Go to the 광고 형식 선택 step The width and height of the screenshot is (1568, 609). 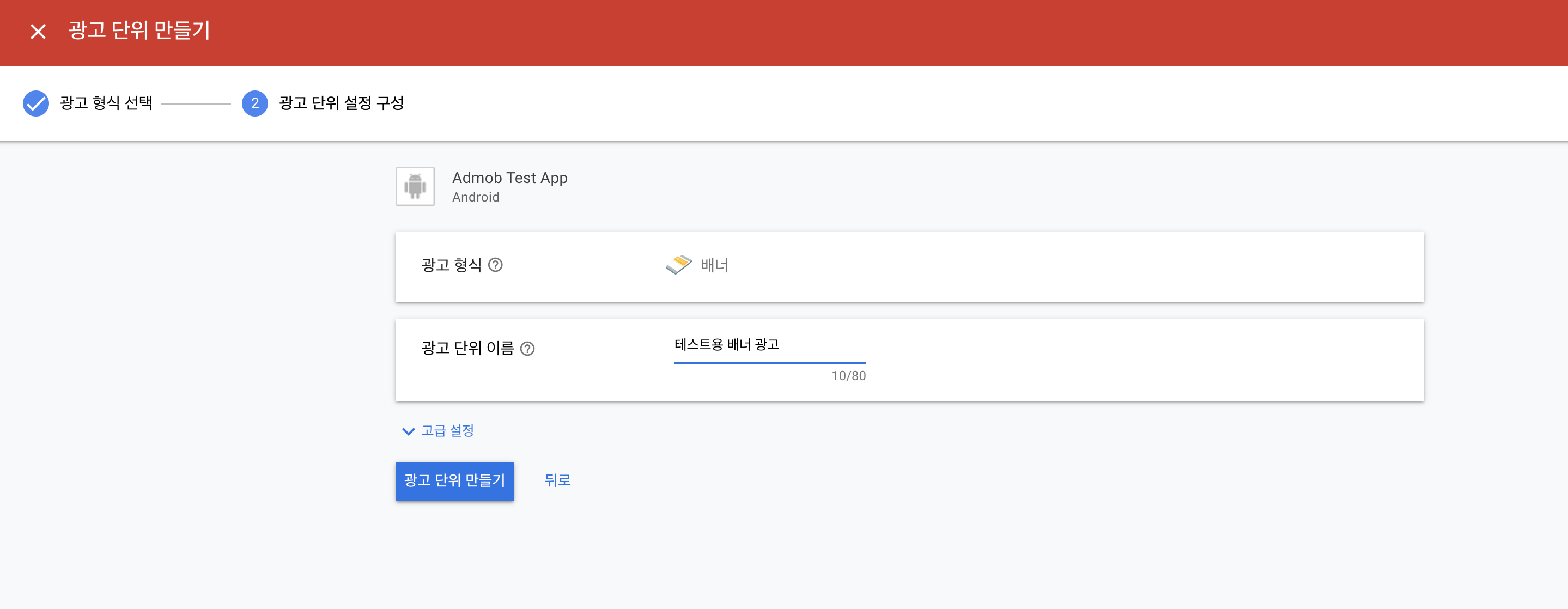(106, 103)
